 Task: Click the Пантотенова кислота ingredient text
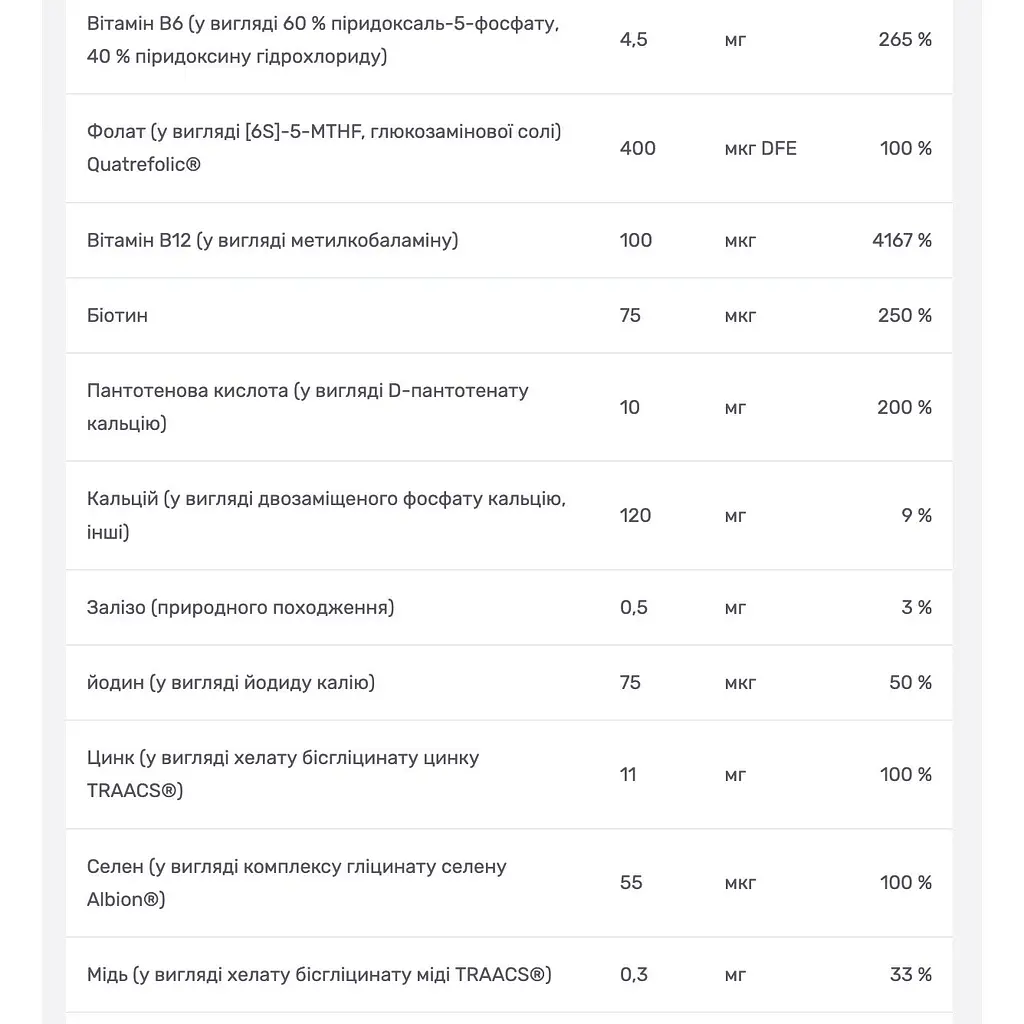pos(308,407)
